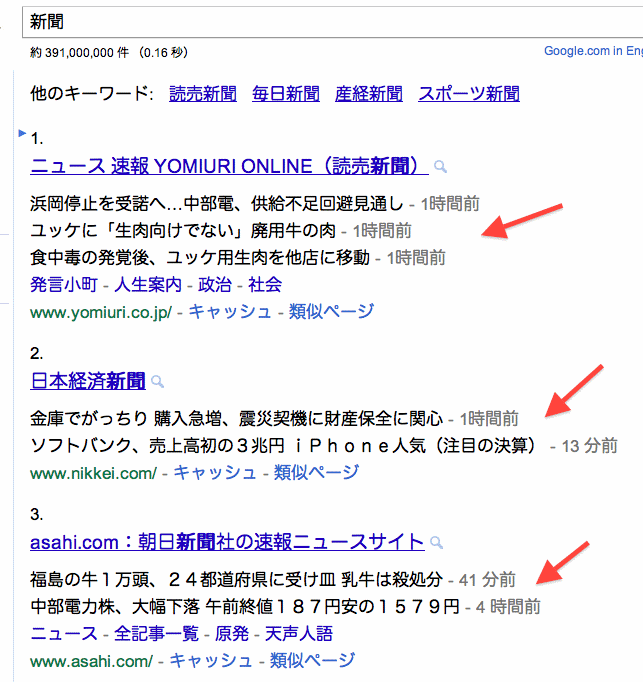Click magnifier preview icon beside 日本経済新聞 result
Viewport: 643px width, 682px height.
pos(157,382)
